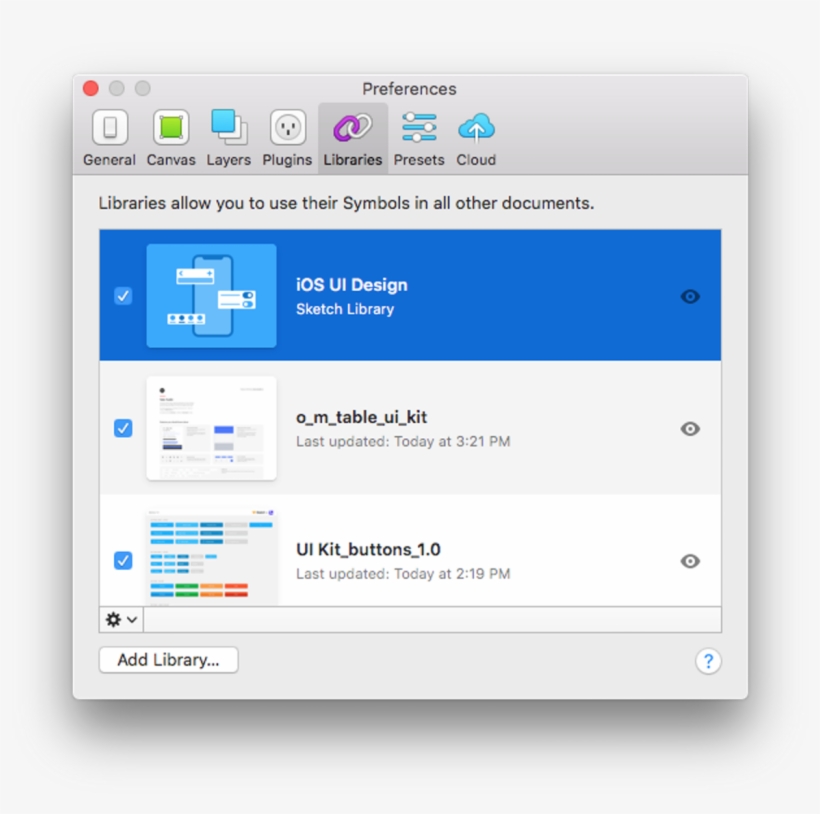Toggle the UI Kit_buttons_1.0 checkbox
This screenshot has height=814, width=820.
click(x=123, y=561)
